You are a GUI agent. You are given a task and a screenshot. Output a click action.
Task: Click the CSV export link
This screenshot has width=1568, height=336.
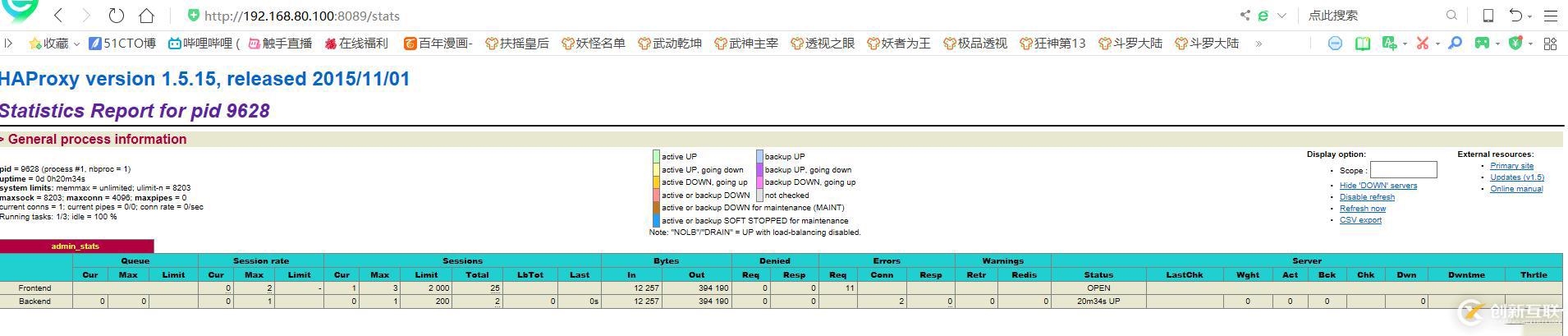pos(1360,220)
